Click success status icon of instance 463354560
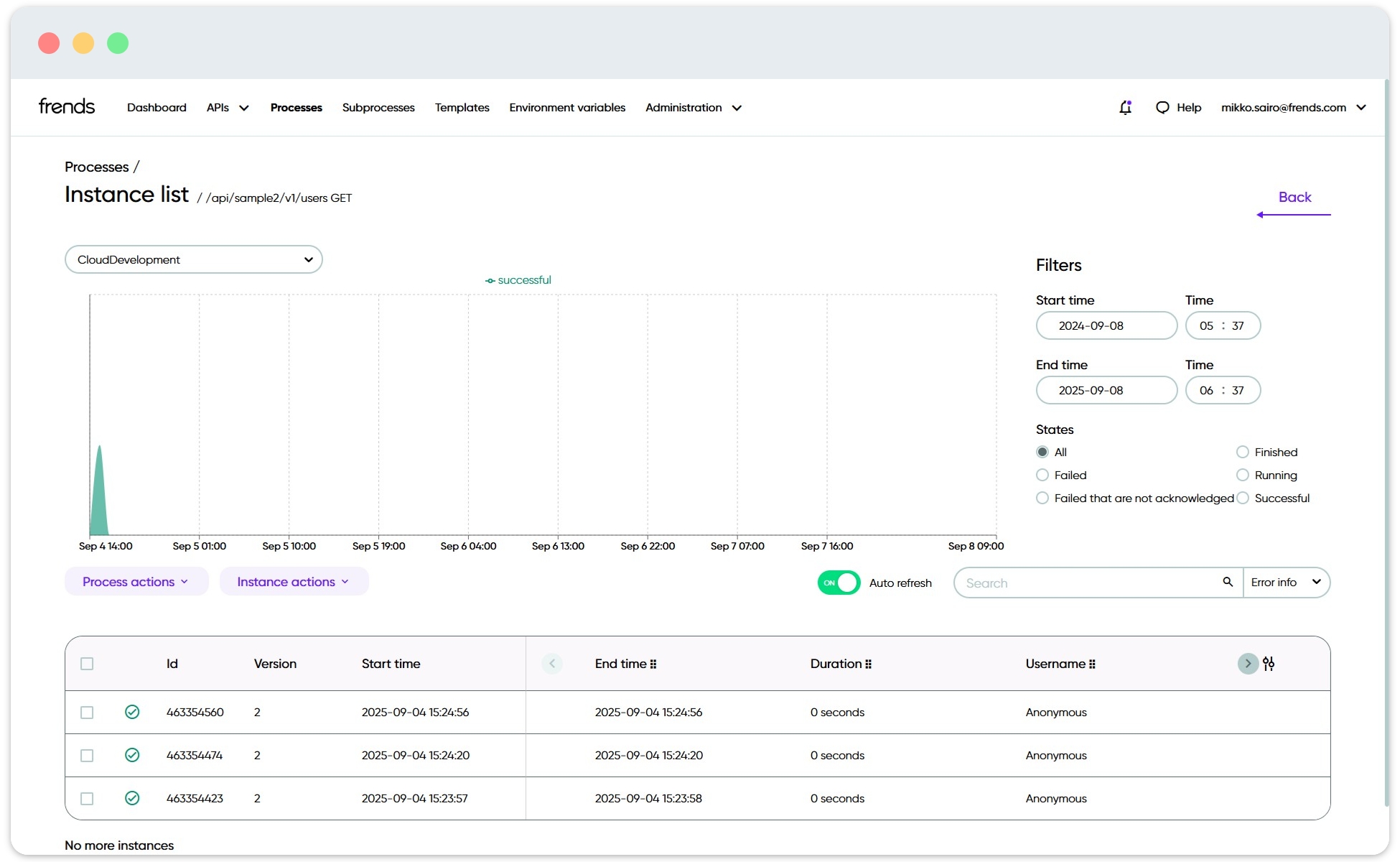 pos(132,712)
